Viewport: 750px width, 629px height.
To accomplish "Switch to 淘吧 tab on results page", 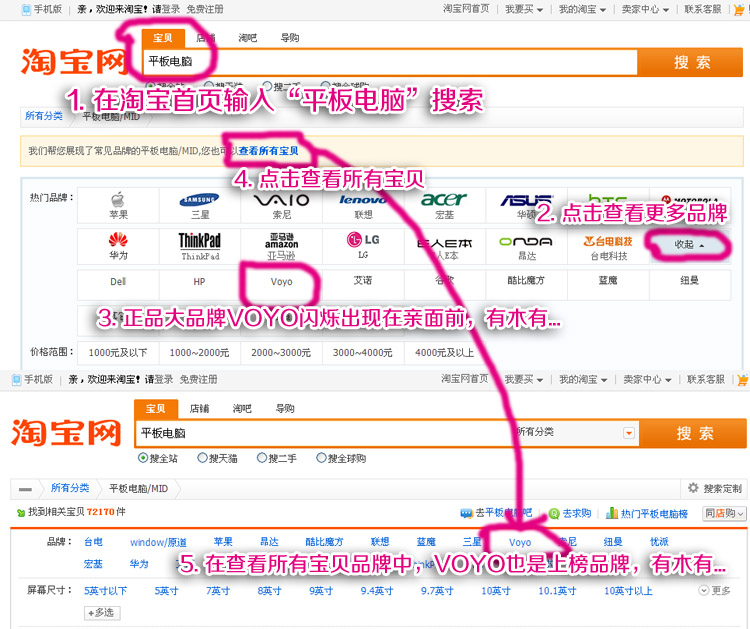I will [242, 408].
